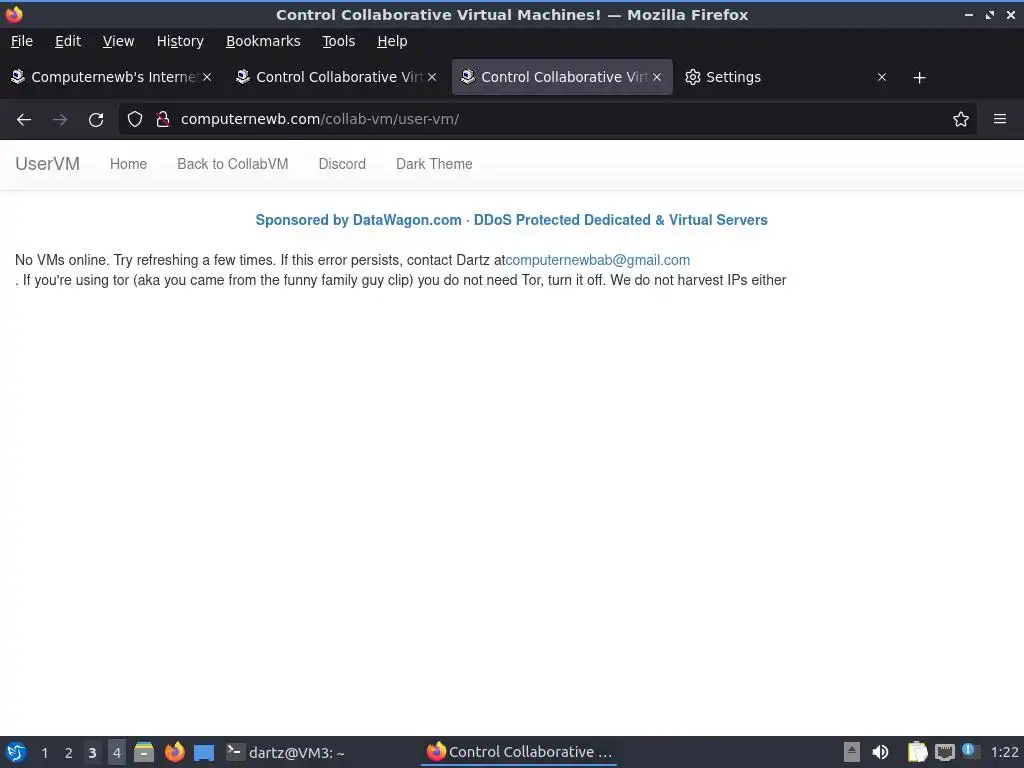Screen dimensions: 1024x768
Task: Open the application start menu in taskbar
Action: coord(16,752)
